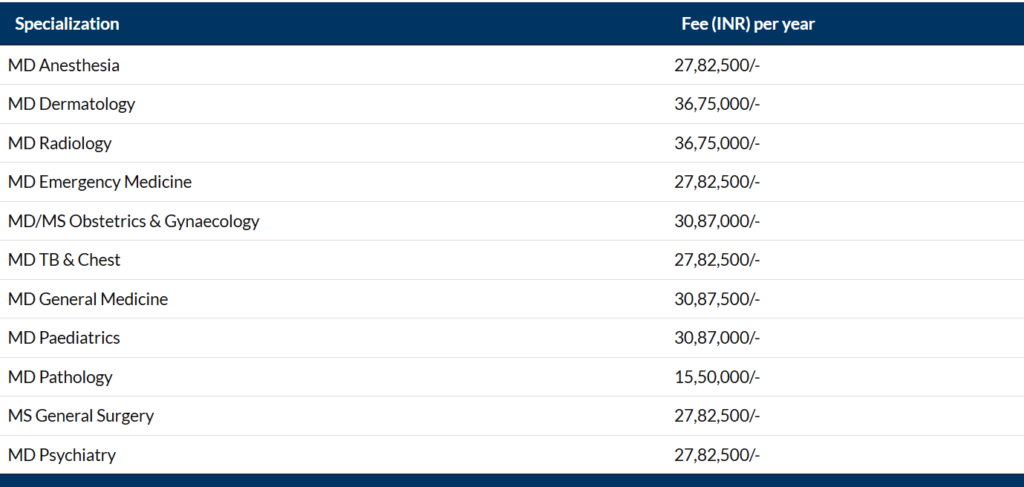Click the MD Dermatology fee 36,75,000/-
Viewport: 1024px width, 487px height.
[717, 104]
